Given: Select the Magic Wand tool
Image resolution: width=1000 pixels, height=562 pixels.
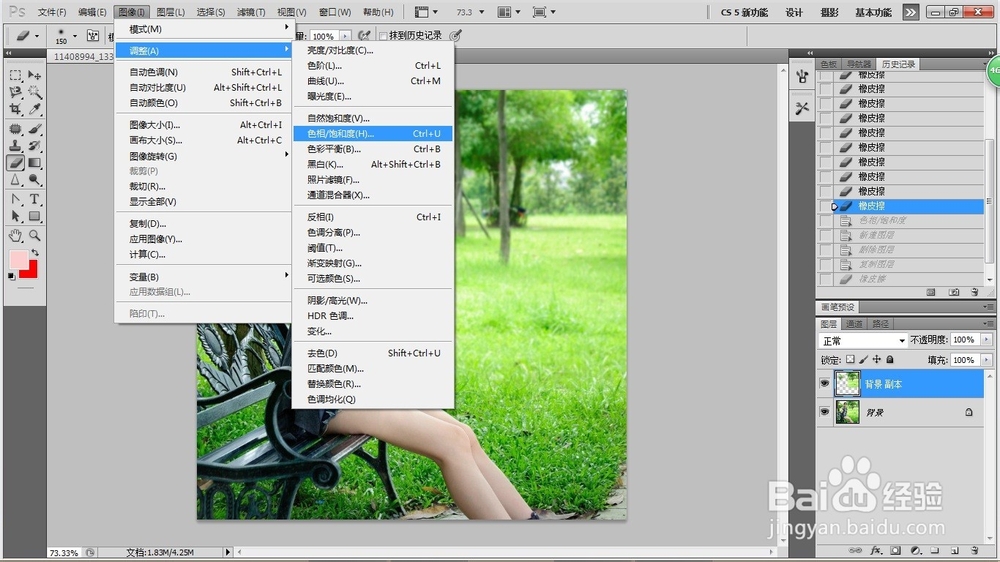Looking at the screenshot, I should coord(35,92).
